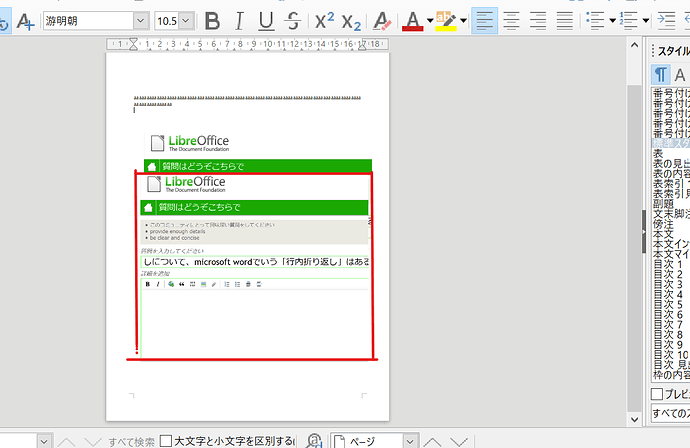Screen dimensions: 690x448
Task: Apply yellow highlighting color
Action: click(x=446, y=21)
